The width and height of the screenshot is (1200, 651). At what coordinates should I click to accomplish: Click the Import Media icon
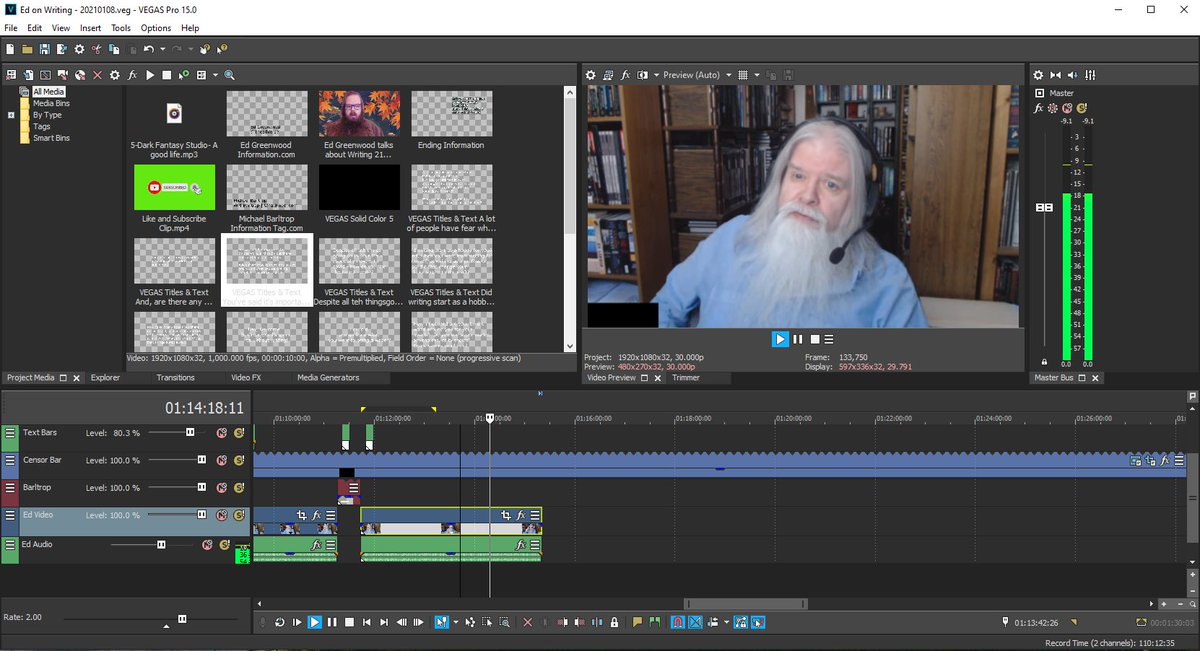[28, 75]
